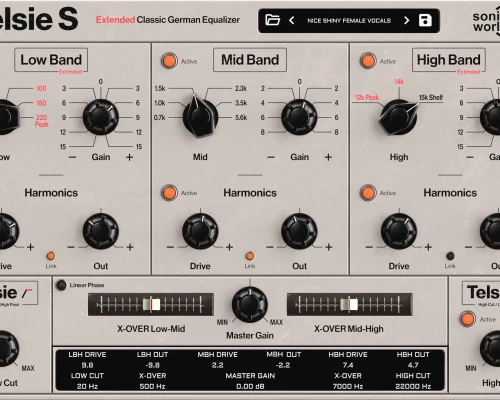Screen dimensions: 500x400
Task: Click the High Band title box
Action: pyautogui.click(x=449, y=60)
